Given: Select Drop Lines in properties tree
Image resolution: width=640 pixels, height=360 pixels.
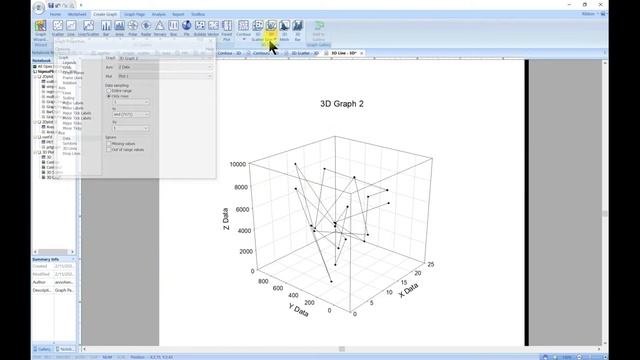Looking at the screenshot, I should [x=71, y=153].
